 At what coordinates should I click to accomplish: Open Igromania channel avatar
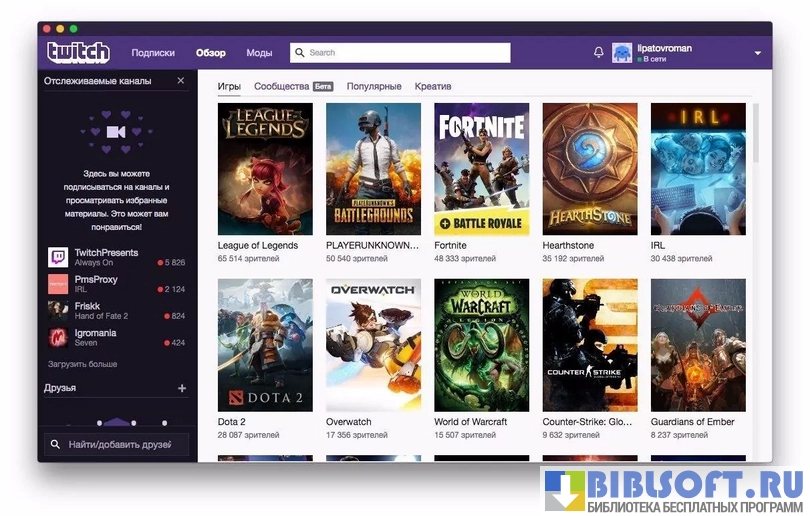tap(58, 337)
